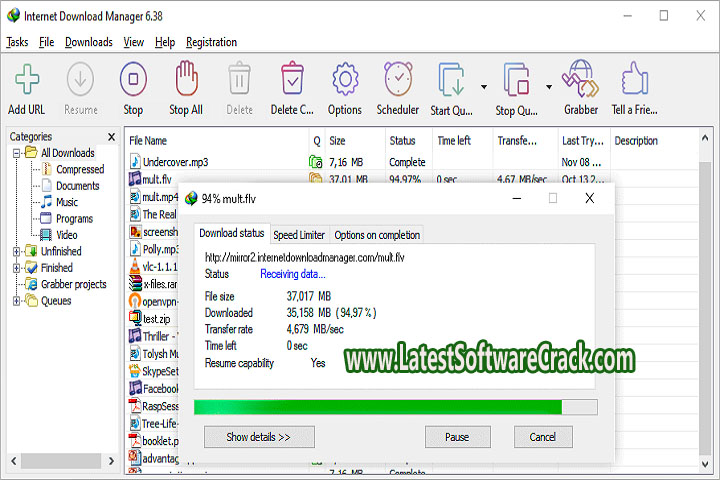Select the mult.flv file icon in list
Screen dimensions: 720x480
(135, 179)
